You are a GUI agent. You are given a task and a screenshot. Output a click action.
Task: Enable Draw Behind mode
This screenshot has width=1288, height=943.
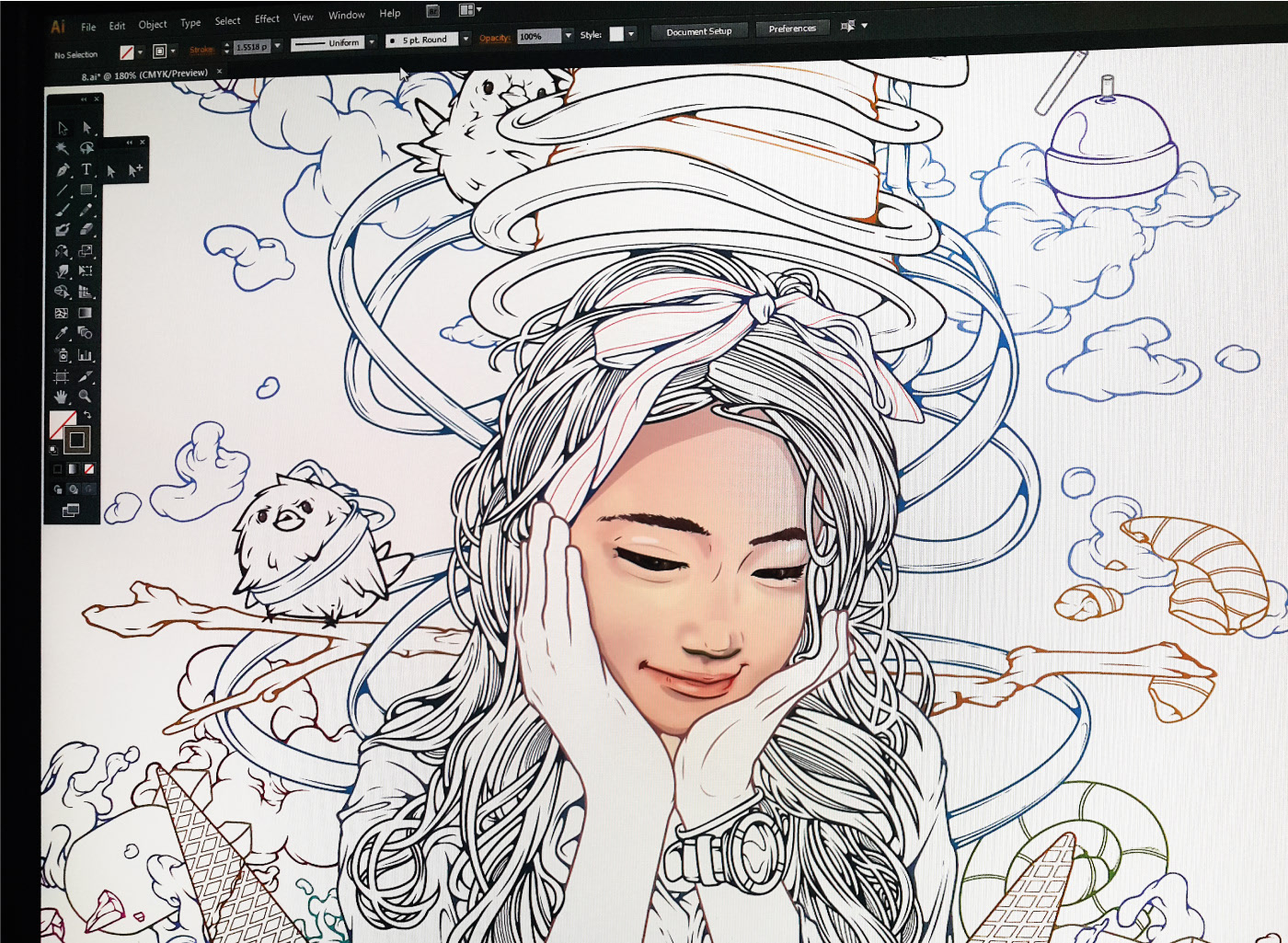click(x=73, y=489)
